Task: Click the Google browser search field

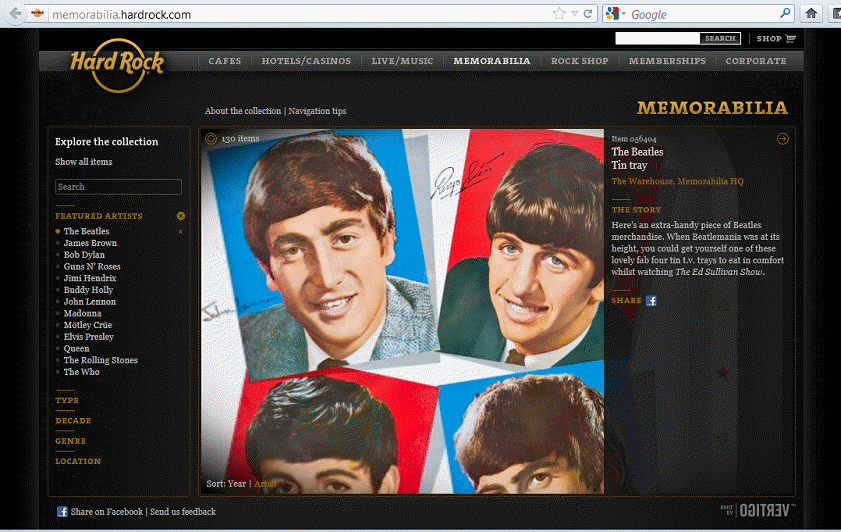Action: (x=704, y=14)
